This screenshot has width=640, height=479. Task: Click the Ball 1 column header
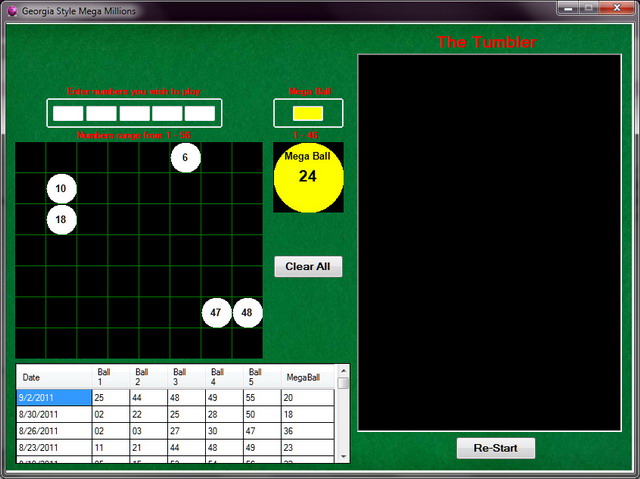111,377
